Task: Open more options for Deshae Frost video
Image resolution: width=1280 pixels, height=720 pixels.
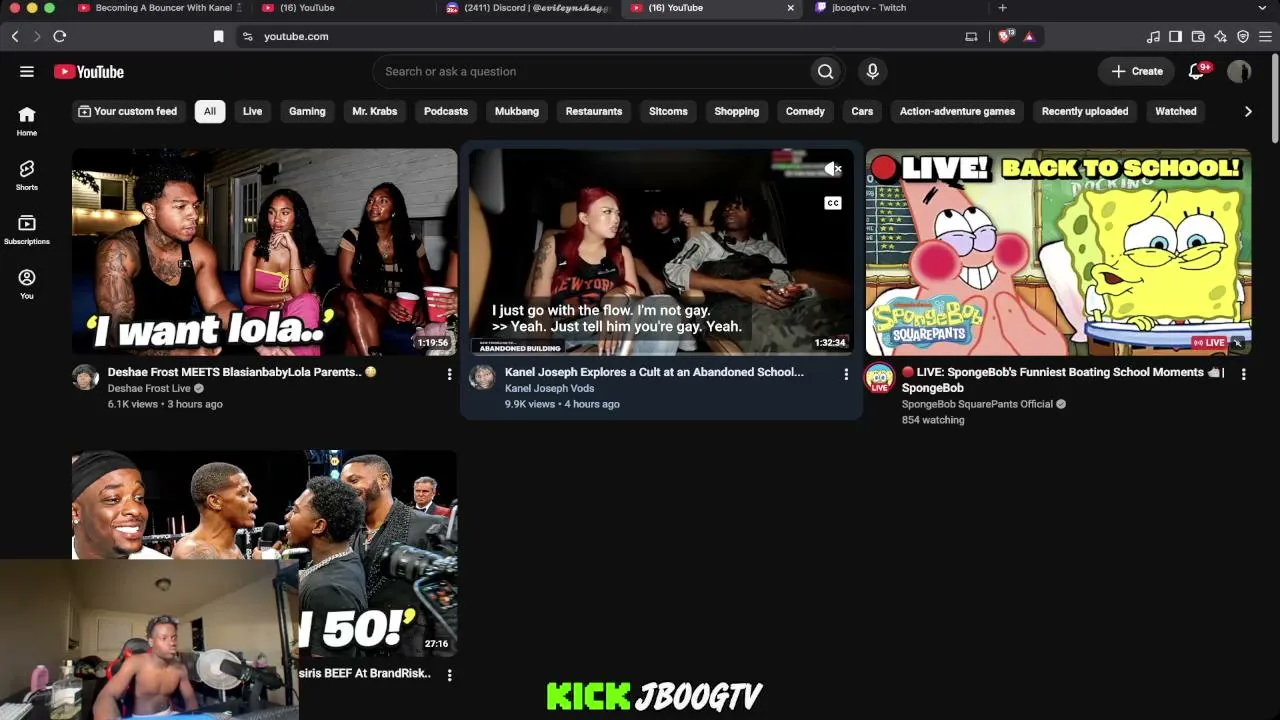Action: 449,373
